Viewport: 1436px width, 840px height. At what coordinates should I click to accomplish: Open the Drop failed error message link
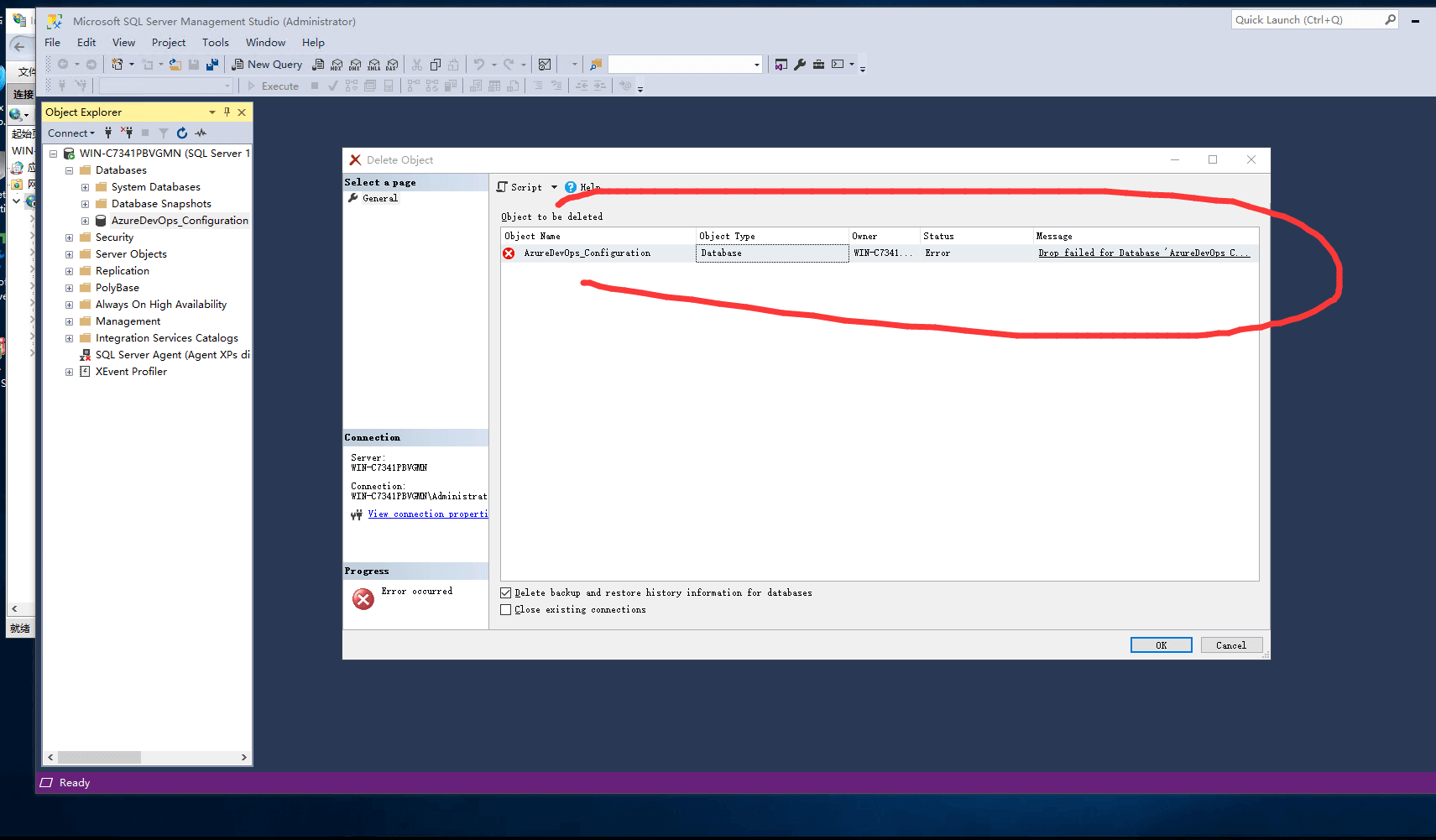click(x=1143, y=253)
